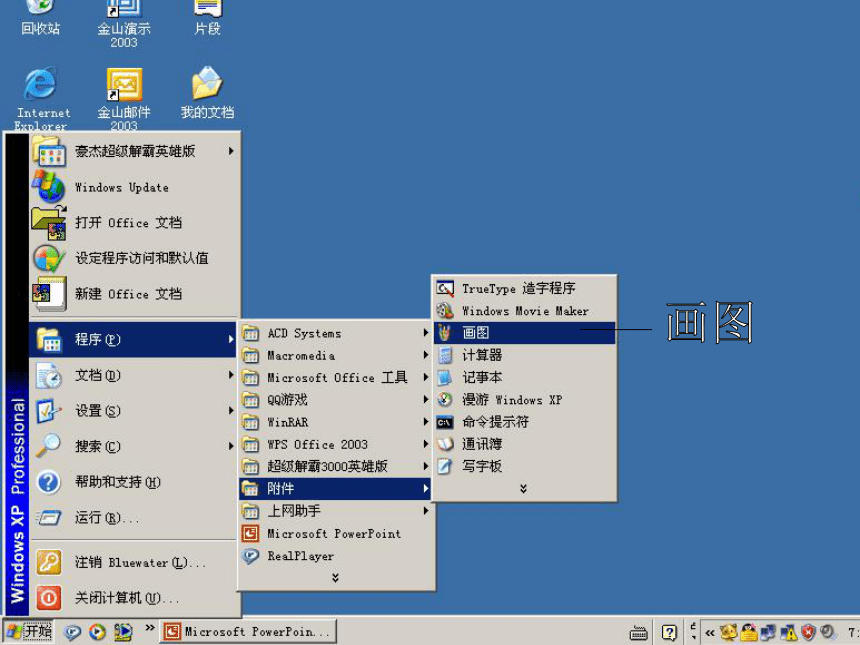Screen dimensions: 860x645
Task: Click the 设置(S) settings icon
Action: tap(49, 411)
